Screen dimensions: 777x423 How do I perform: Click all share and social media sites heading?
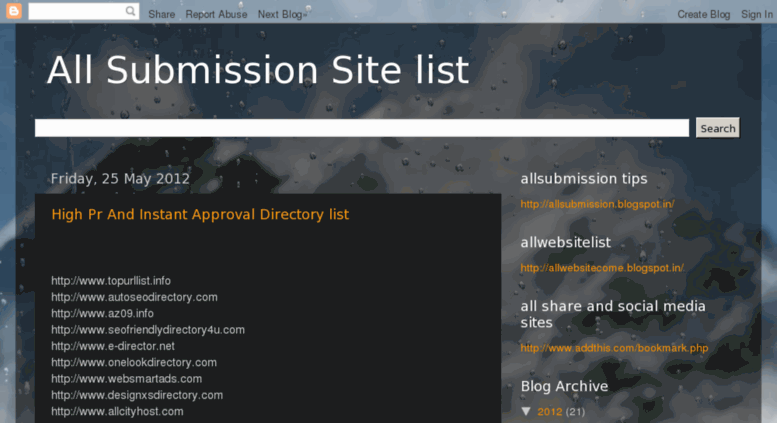pos(613,315)
